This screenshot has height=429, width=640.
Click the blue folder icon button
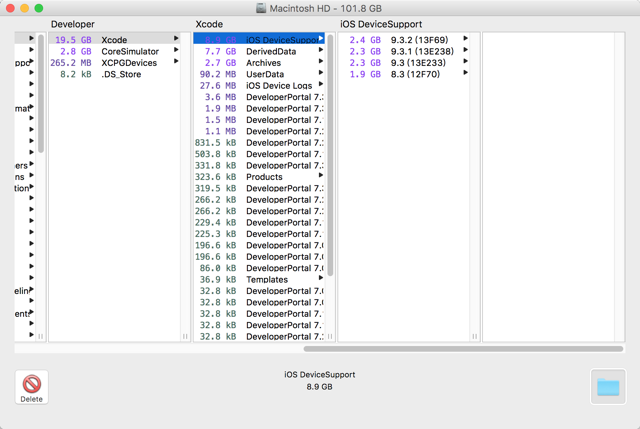coord(608,387)
